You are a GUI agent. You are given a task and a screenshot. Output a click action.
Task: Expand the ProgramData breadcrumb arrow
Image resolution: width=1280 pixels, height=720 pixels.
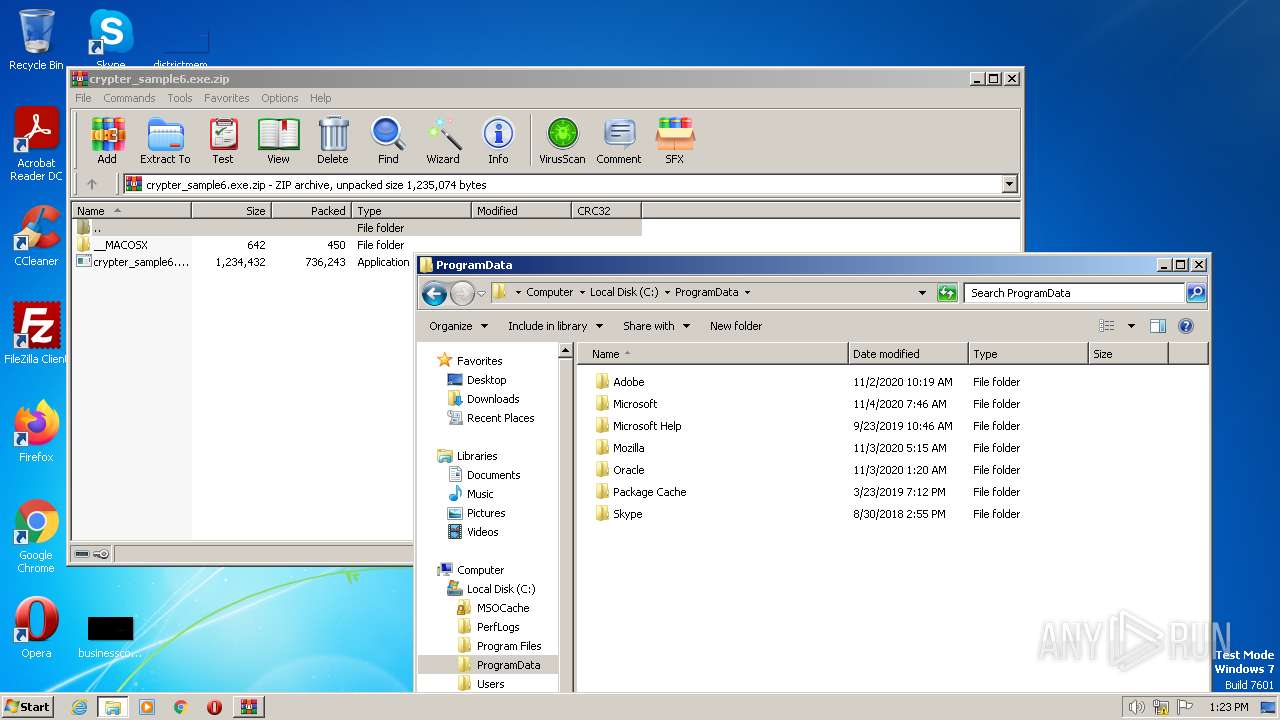[747, 293]
